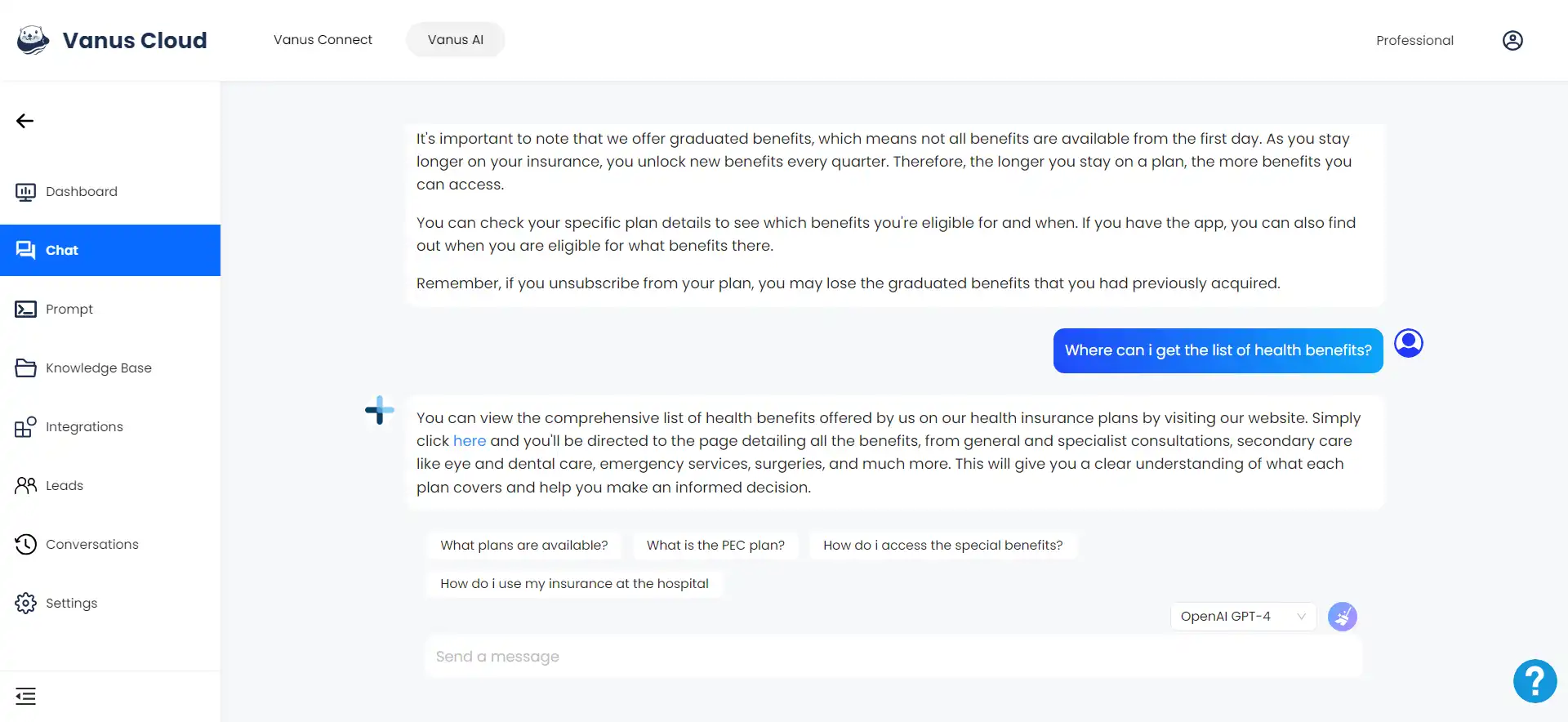Click the back arrow icon

24,121
